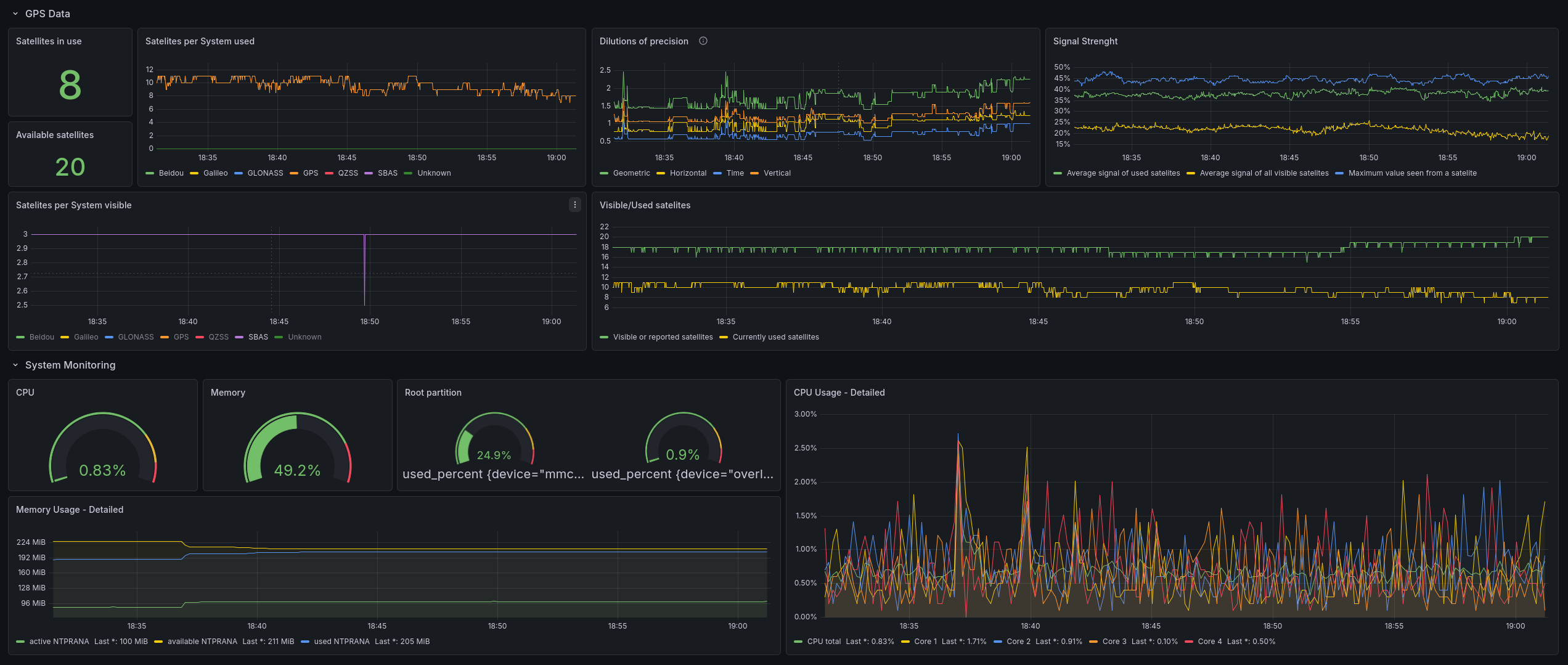Click the Satelites per System visible panel title
This screenshot has width=1568, height=665.
pyautogui.click(x=74, y=205)
